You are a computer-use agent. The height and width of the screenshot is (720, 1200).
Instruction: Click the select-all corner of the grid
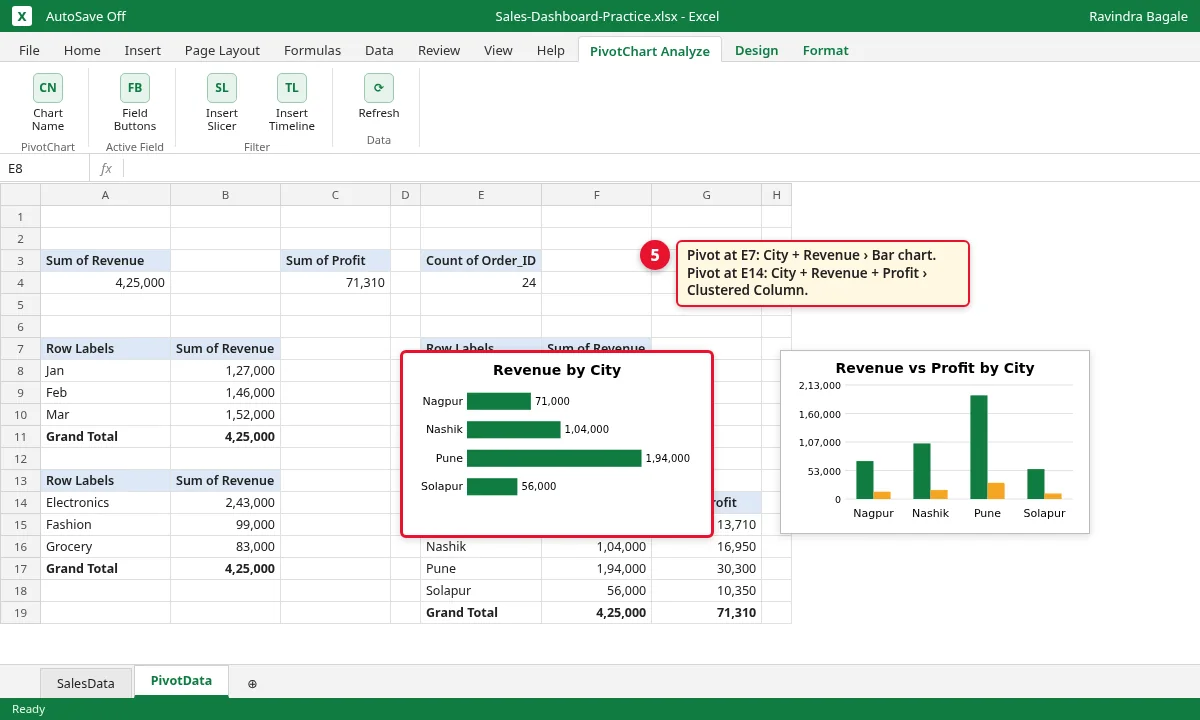point(20,195)
